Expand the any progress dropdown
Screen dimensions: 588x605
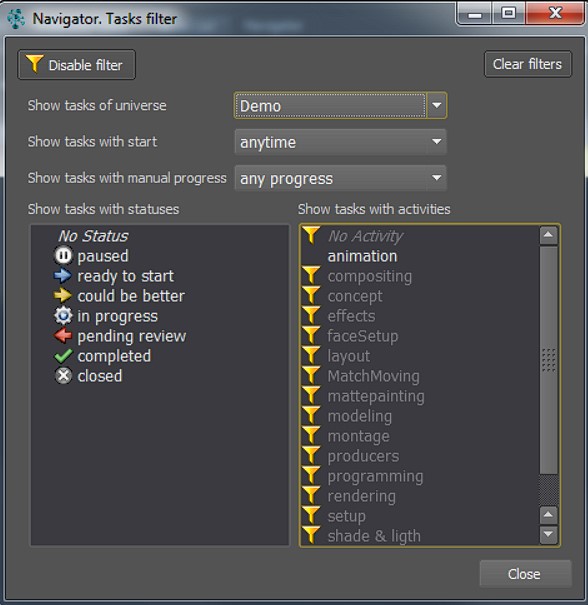[x=340, y=178]
